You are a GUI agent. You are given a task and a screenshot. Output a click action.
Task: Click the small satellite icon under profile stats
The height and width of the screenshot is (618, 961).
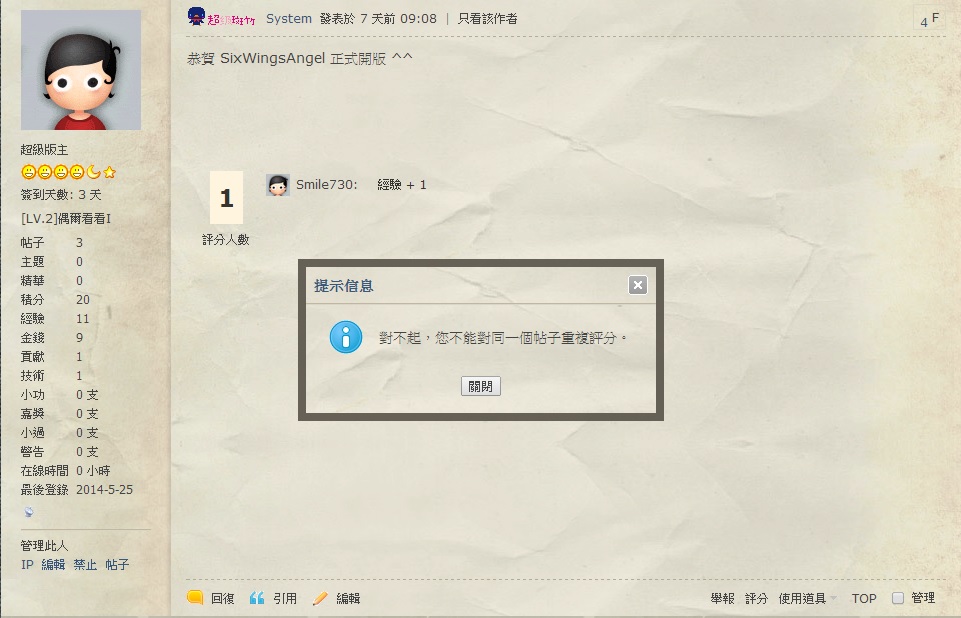(29, 511)
